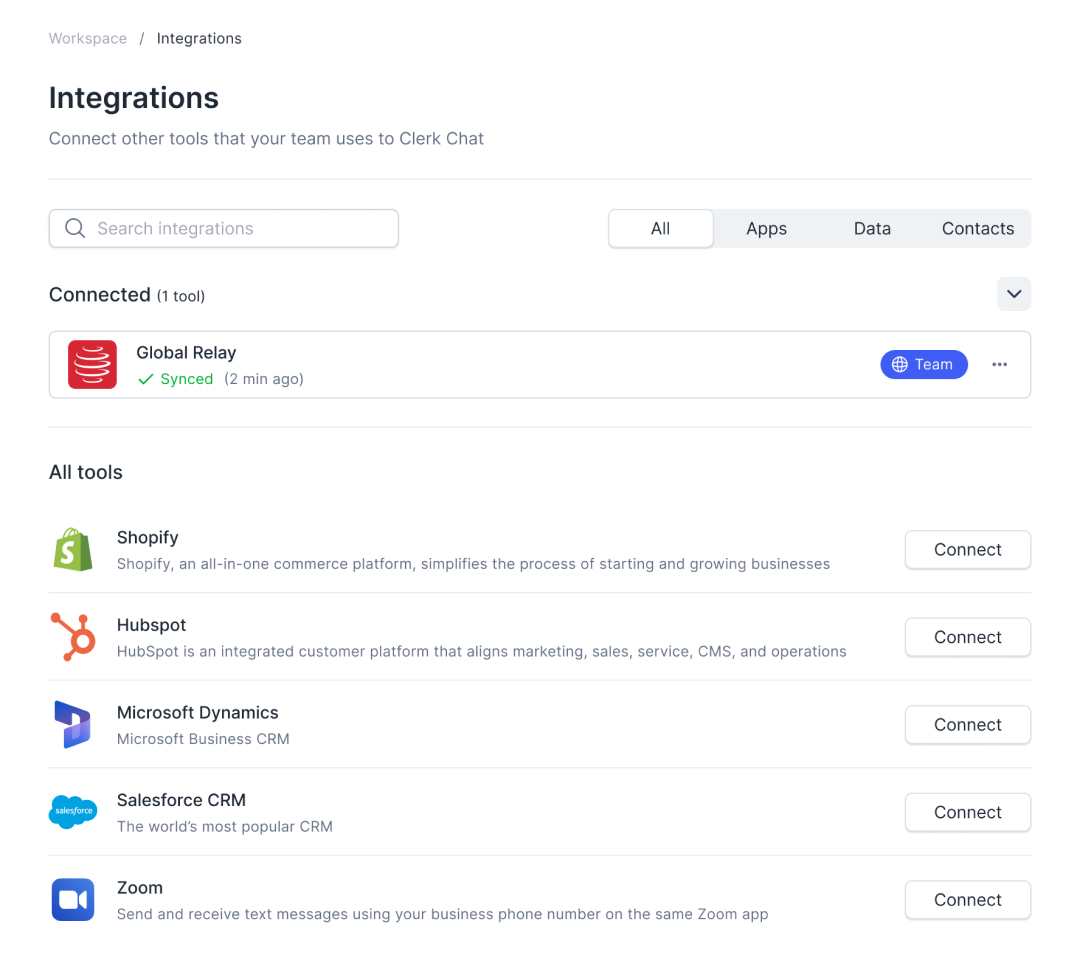Click the Microsoft Dynamics logo
The width and height of the screenshot is (1080, 976).
(x=72, y=725)
